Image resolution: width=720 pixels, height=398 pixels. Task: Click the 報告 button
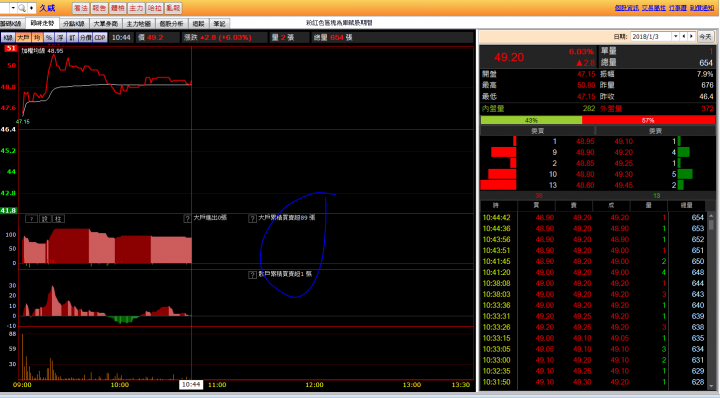[x=99, y=8]
